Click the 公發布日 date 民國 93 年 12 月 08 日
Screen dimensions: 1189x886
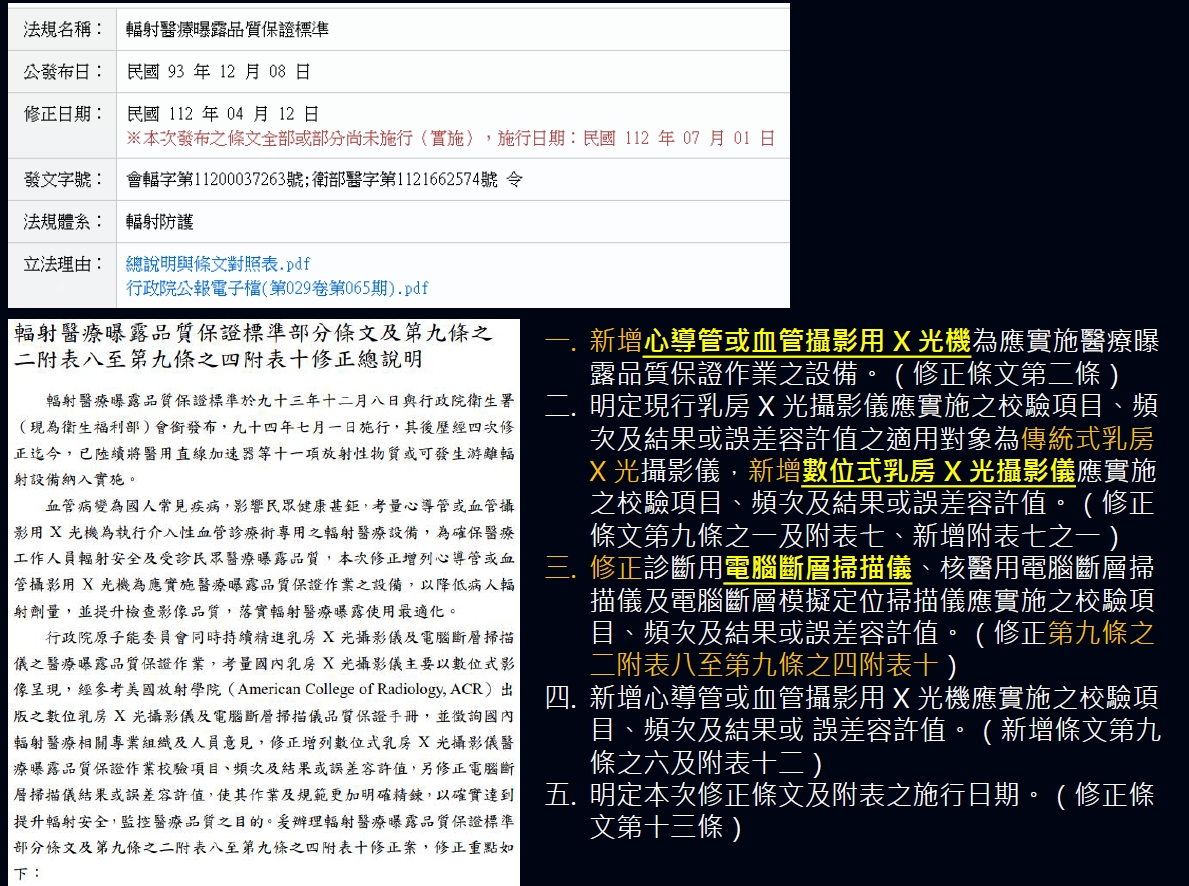[219, 72]
